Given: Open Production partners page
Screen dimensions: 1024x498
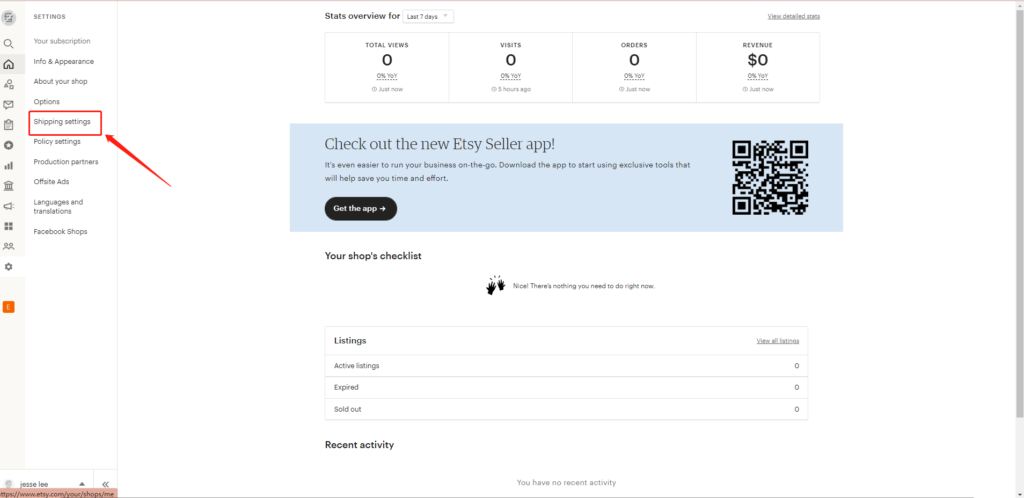Looking at the screenshot, I should coord(66,162).
